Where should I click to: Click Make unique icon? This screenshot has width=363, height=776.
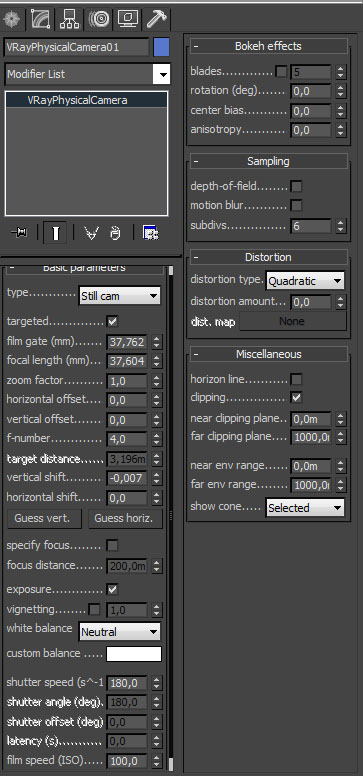pyautogui.click(x=91, y=232)
